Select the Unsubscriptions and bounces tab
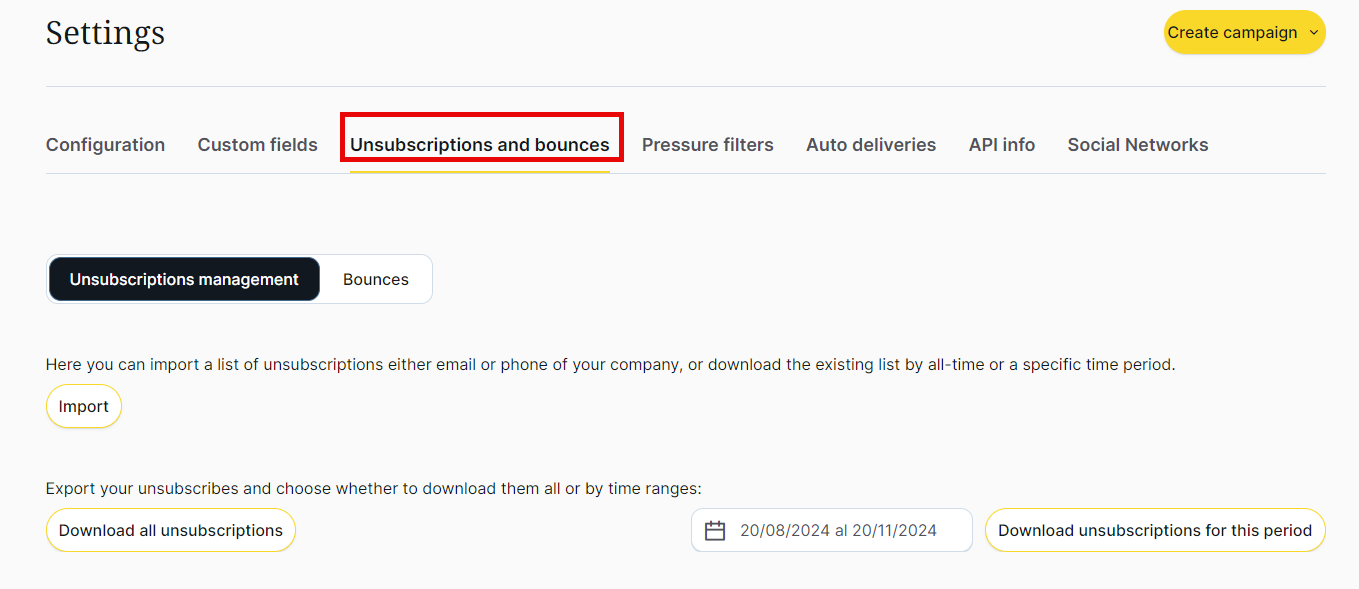This screenshot has width=1359, height=589. 480,145
